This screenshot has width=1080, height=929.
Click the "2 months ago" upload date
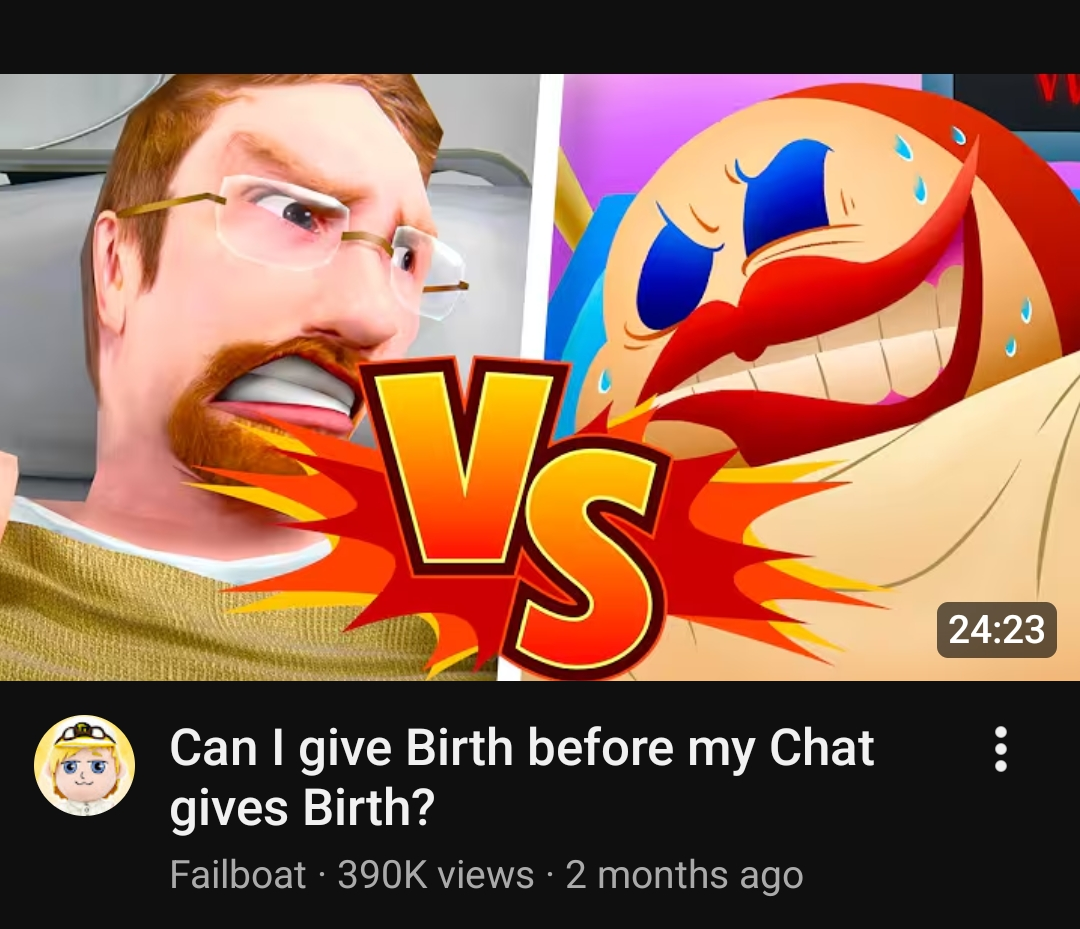pyautogui.click(x=684, y=875)
